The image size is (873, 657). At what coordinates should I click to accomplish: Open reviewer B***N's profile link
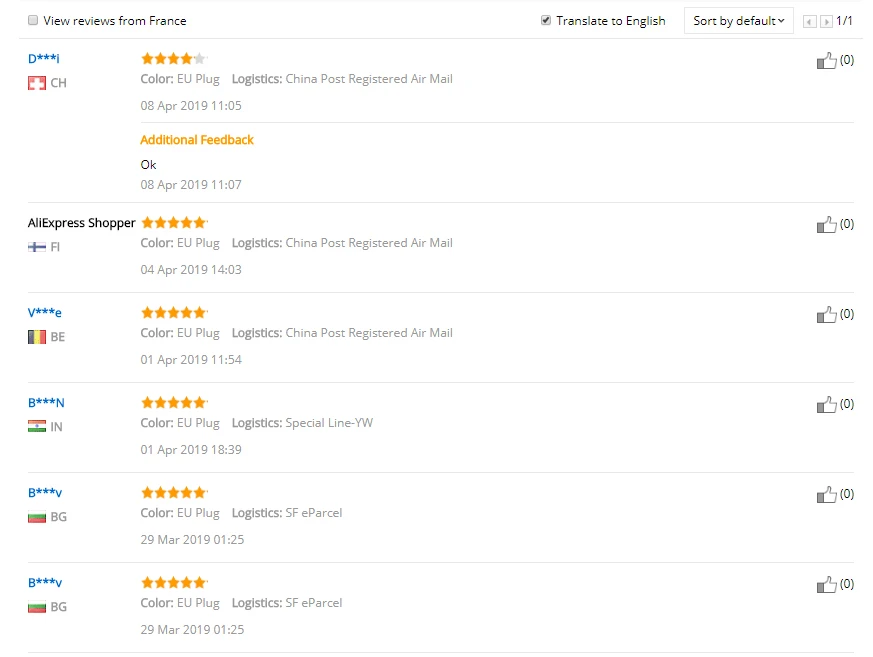coord(46,403)
